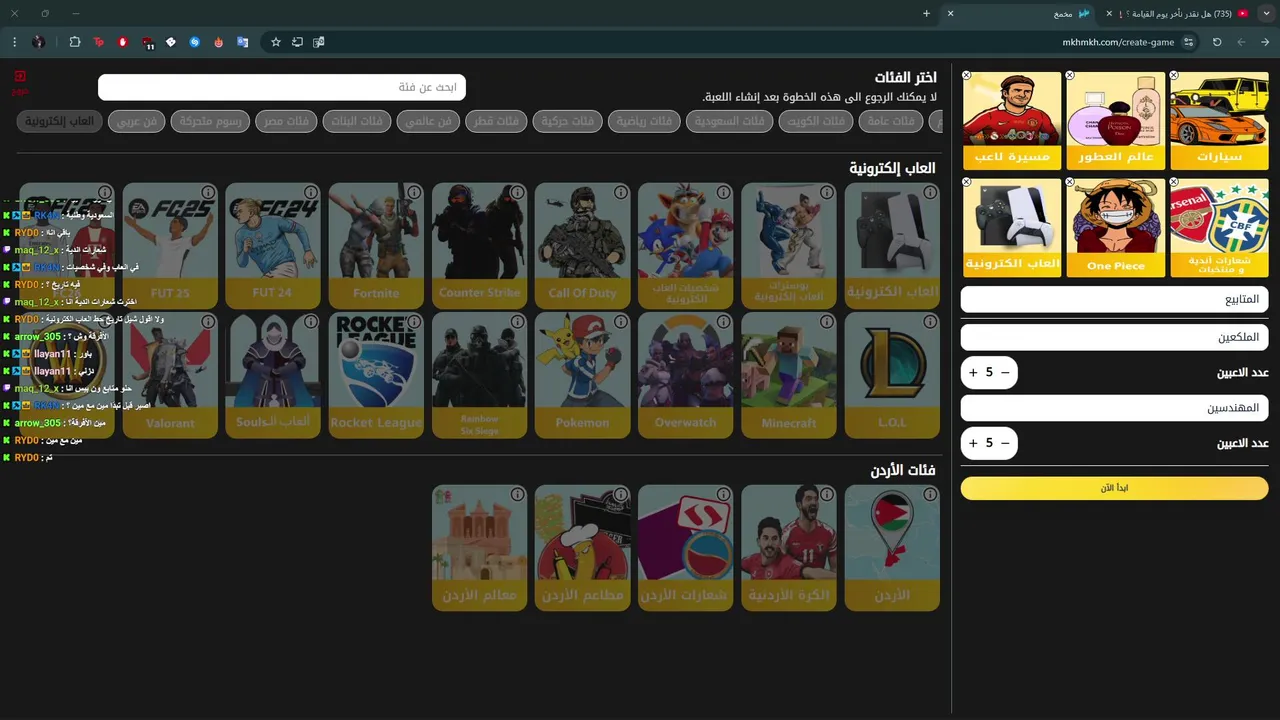Select the Valorant category card

(x=170, y=375)
